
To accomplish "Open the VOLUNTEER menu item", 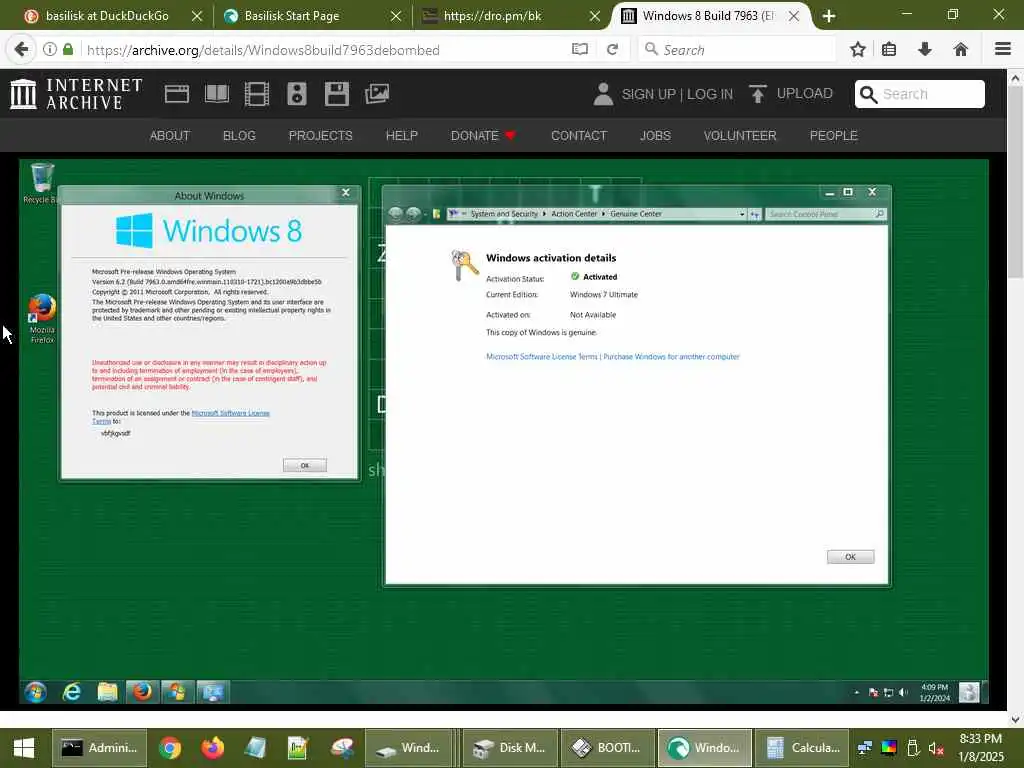I will point(740,136).
